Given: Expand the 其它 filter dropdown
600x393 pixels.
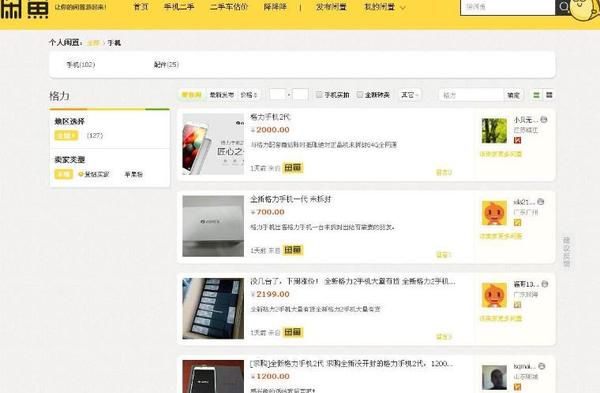Looking at the screenshot, I should [410, 95].
